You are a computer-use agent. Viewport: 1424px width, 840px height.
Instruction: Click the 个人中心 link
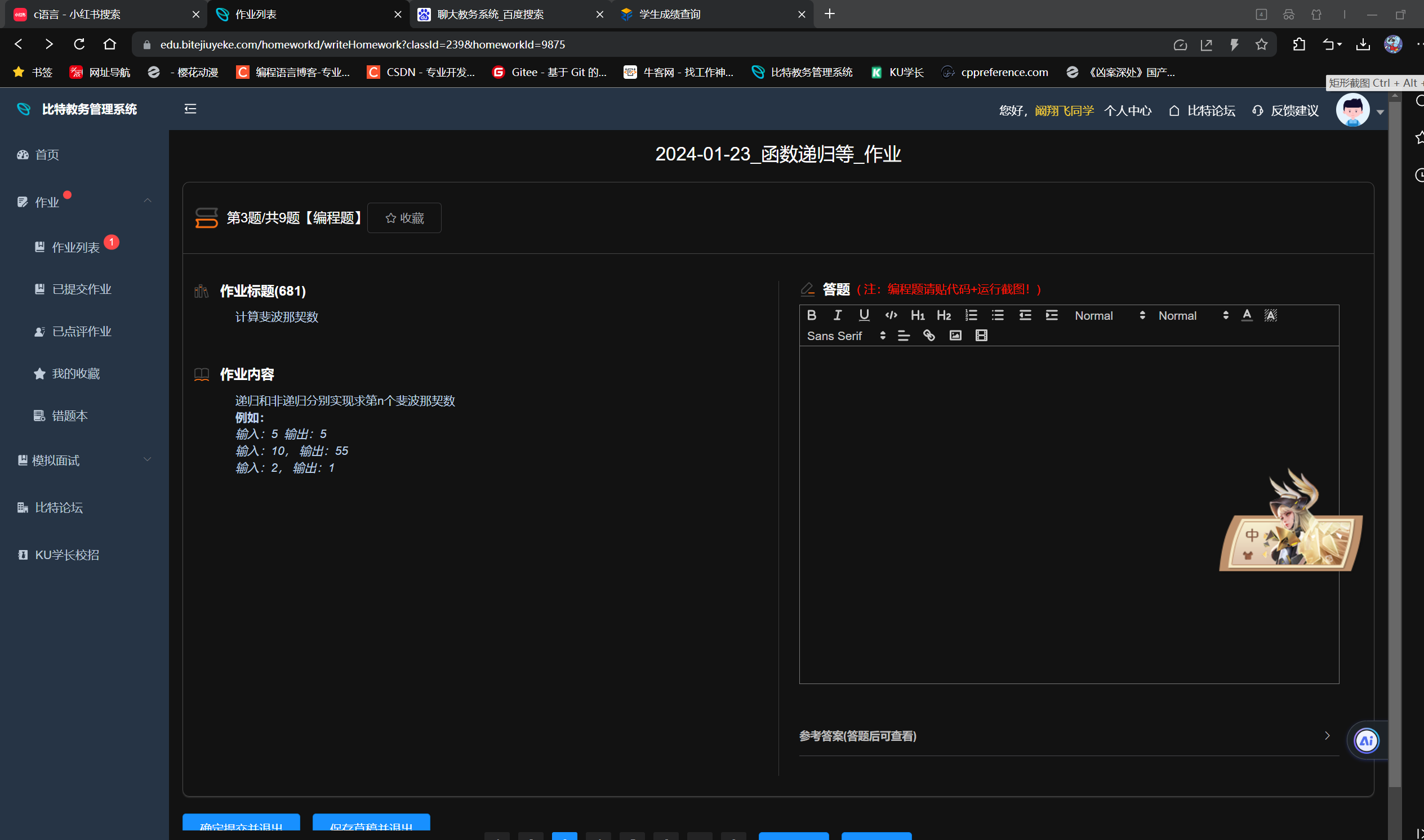1127,110
